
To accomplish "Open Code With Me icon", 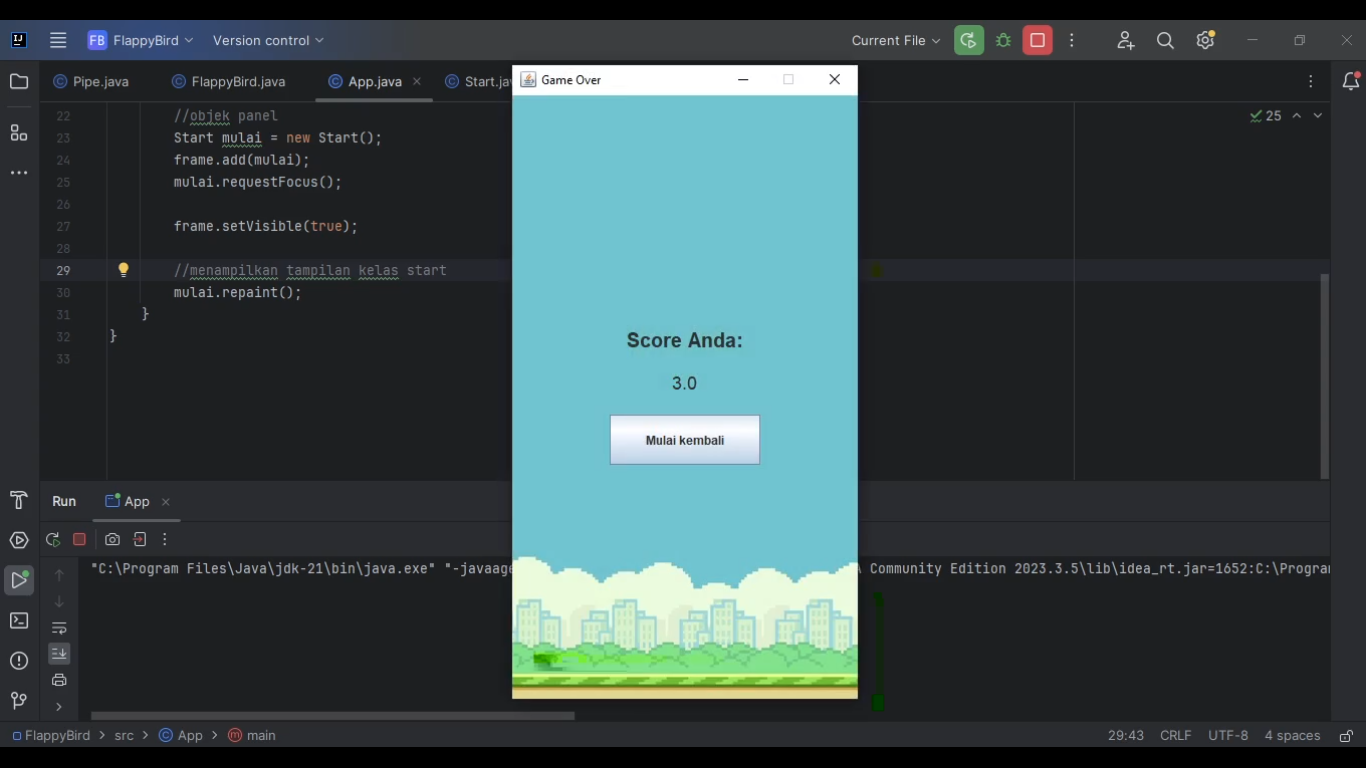I will 1126,41.
